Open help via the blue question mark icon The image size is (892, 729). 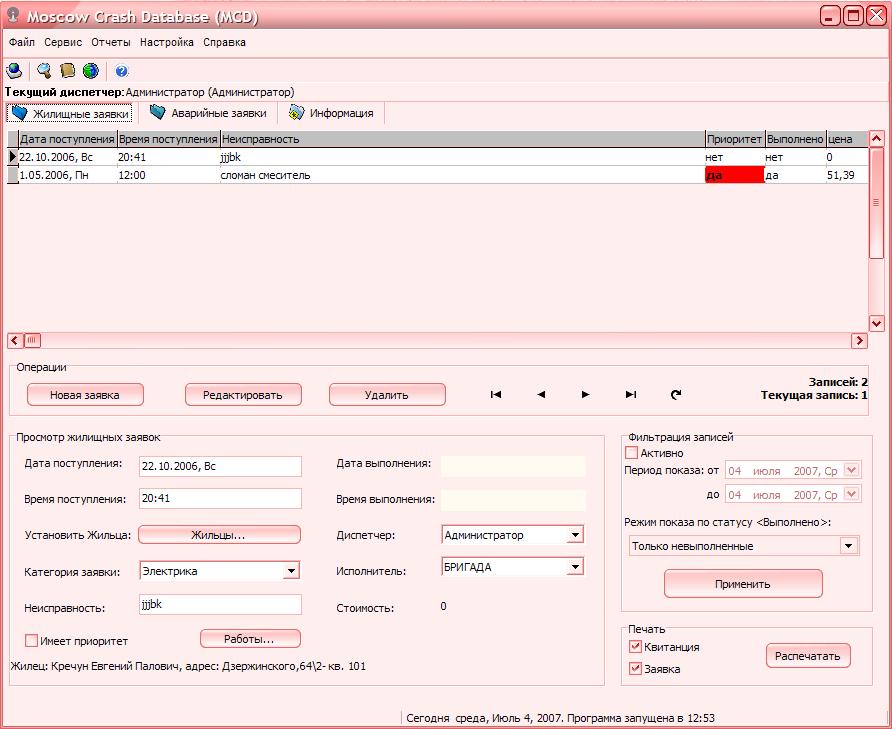(x=122, y=71)
